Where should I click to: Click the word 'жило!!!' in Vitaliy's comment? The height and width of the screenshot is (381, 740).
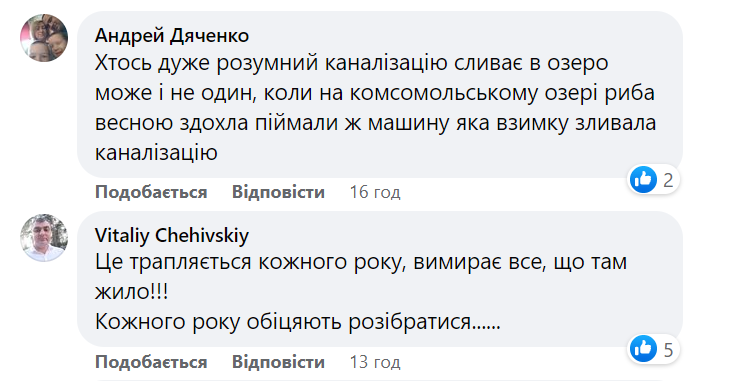(x=132, y=292)
